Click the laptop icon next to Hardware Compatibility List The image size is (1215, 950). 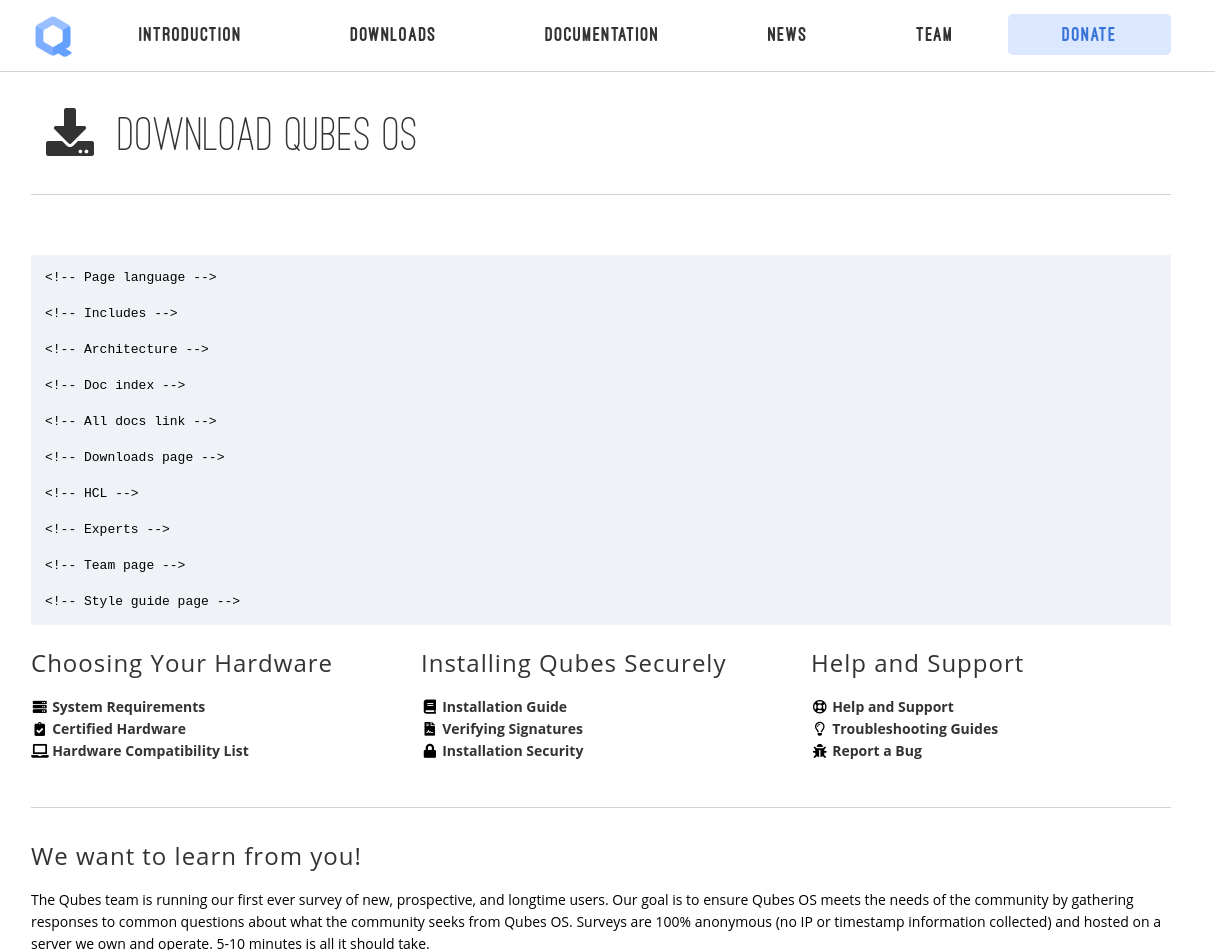(40, 751)
